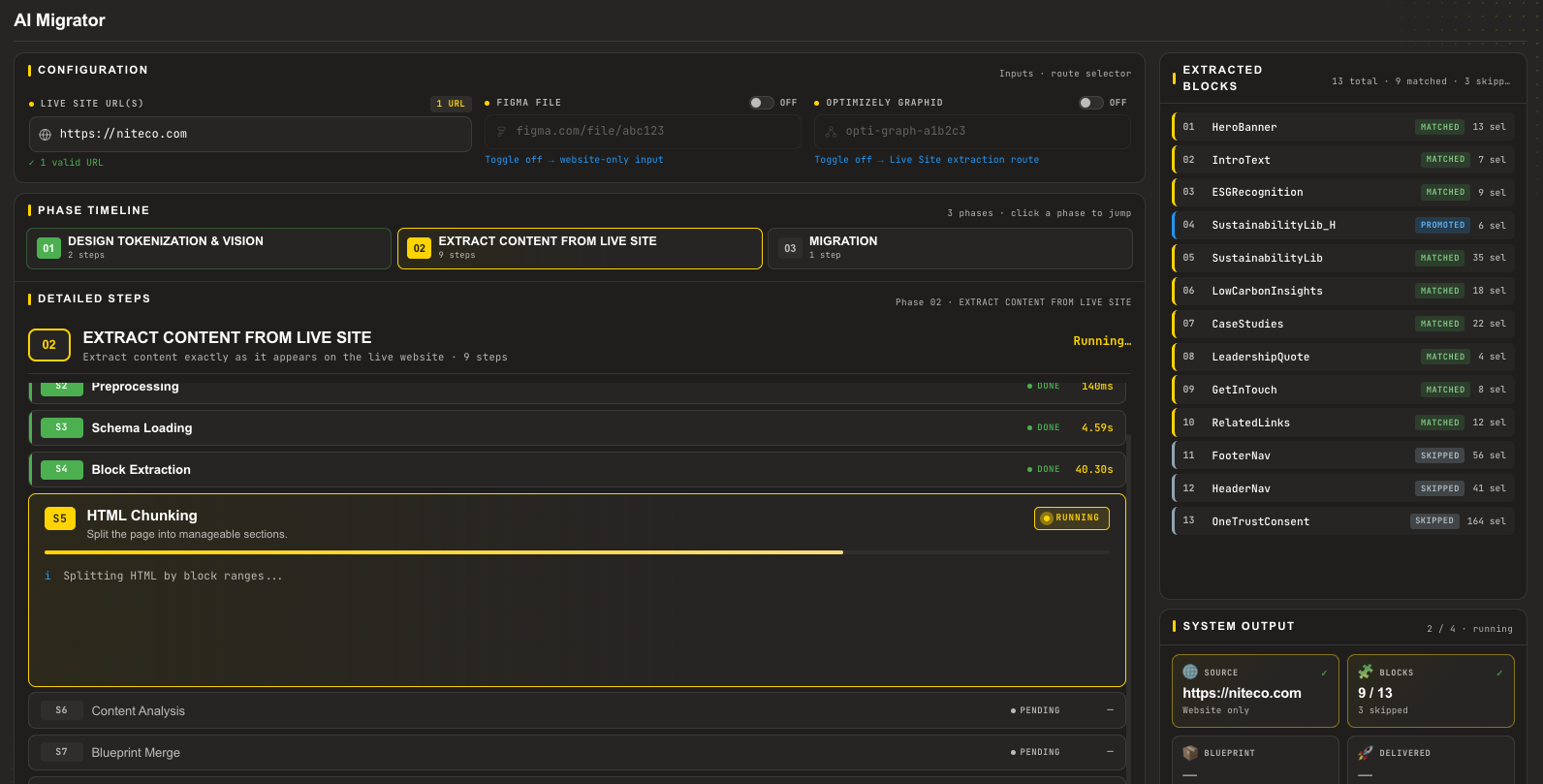Expand the Blueprint Merge pending step
This screenshot has height=784, width=1543.
coord(578,752)
